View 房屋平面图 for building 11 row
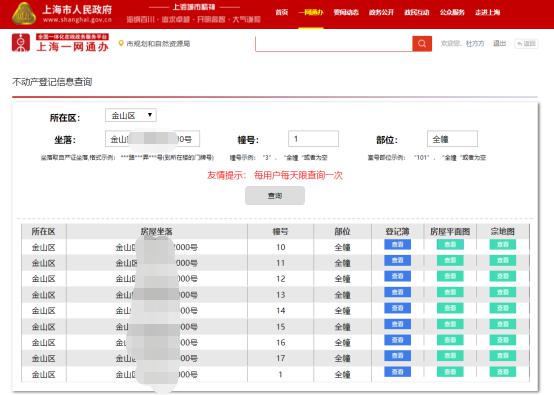Viewport: 554px width, 395px height. 450,260
